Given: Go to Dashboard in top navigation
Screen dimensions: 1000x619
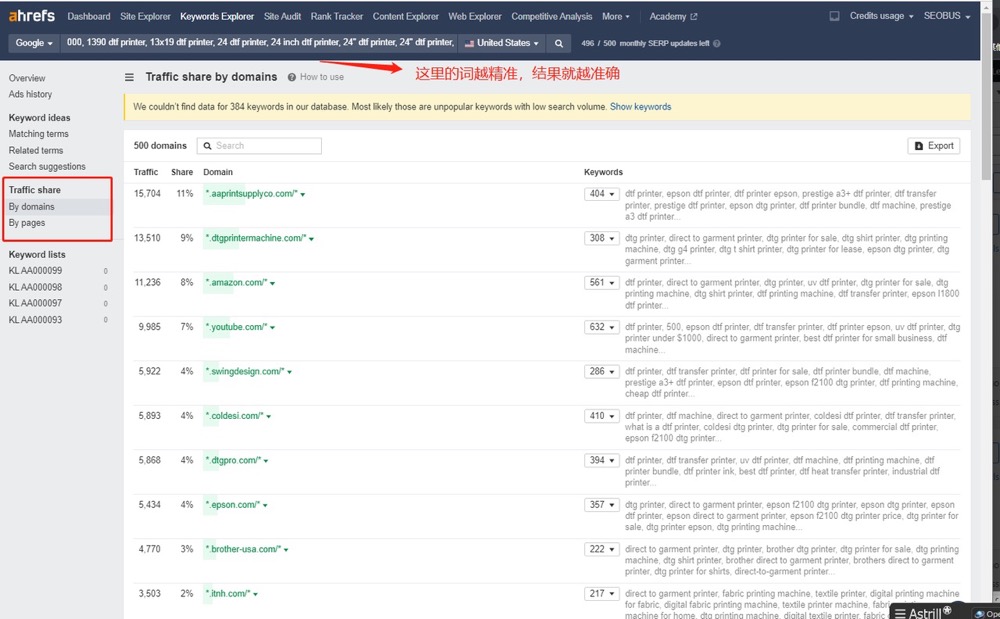Looking at the screenshot, I should pos(89,17).
